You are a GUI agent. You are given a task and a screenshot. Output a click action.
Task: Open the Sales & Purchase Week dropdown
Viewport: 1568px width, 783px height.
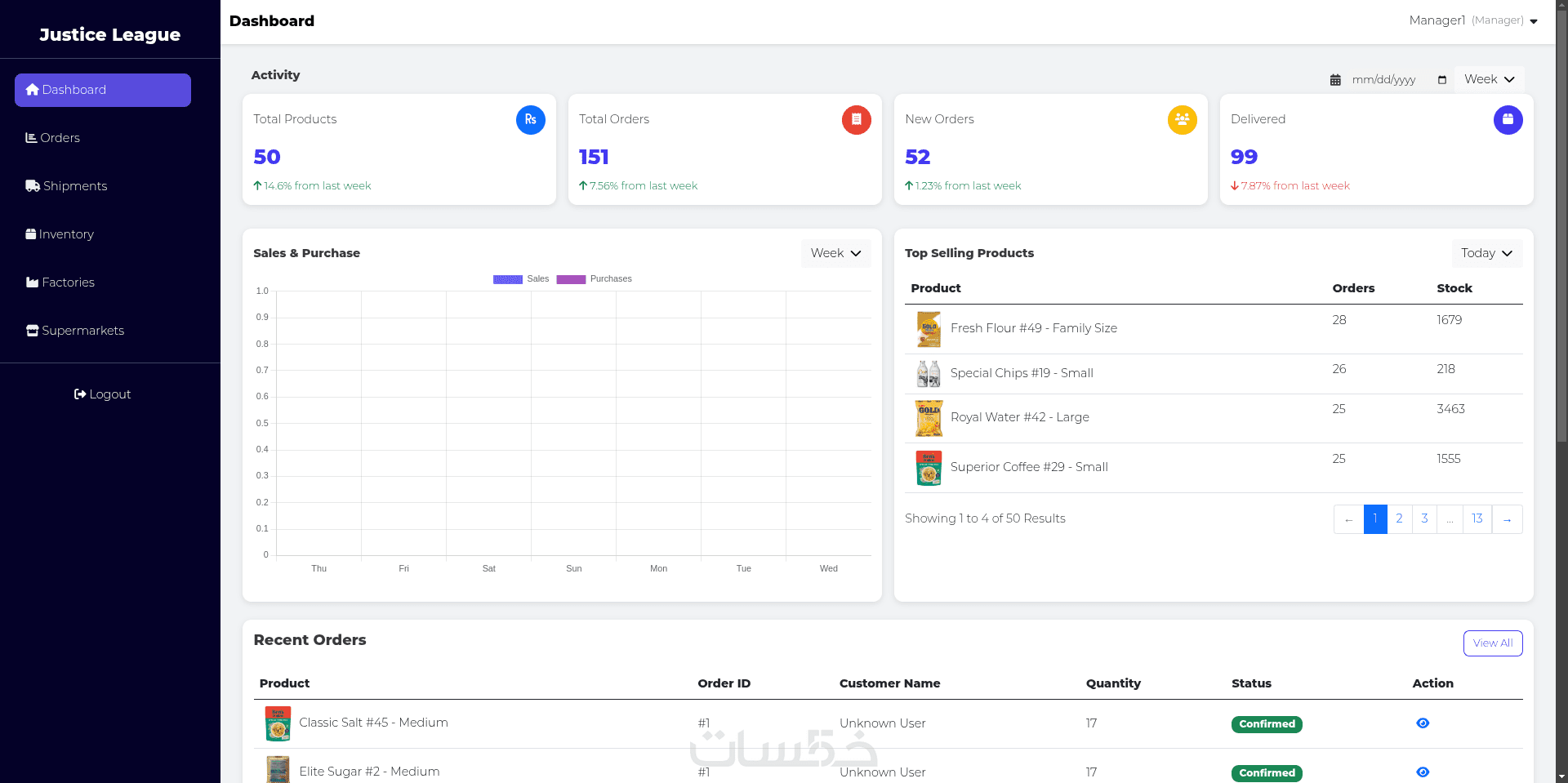click(835, 253)
